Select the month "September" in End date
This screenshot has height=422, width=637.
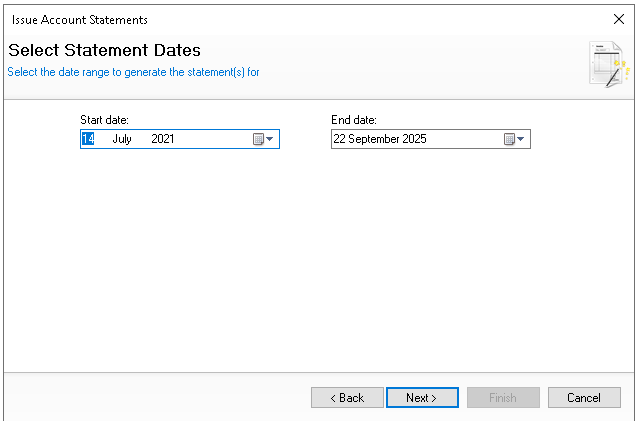pyautogui.click(x=375, y=139)
